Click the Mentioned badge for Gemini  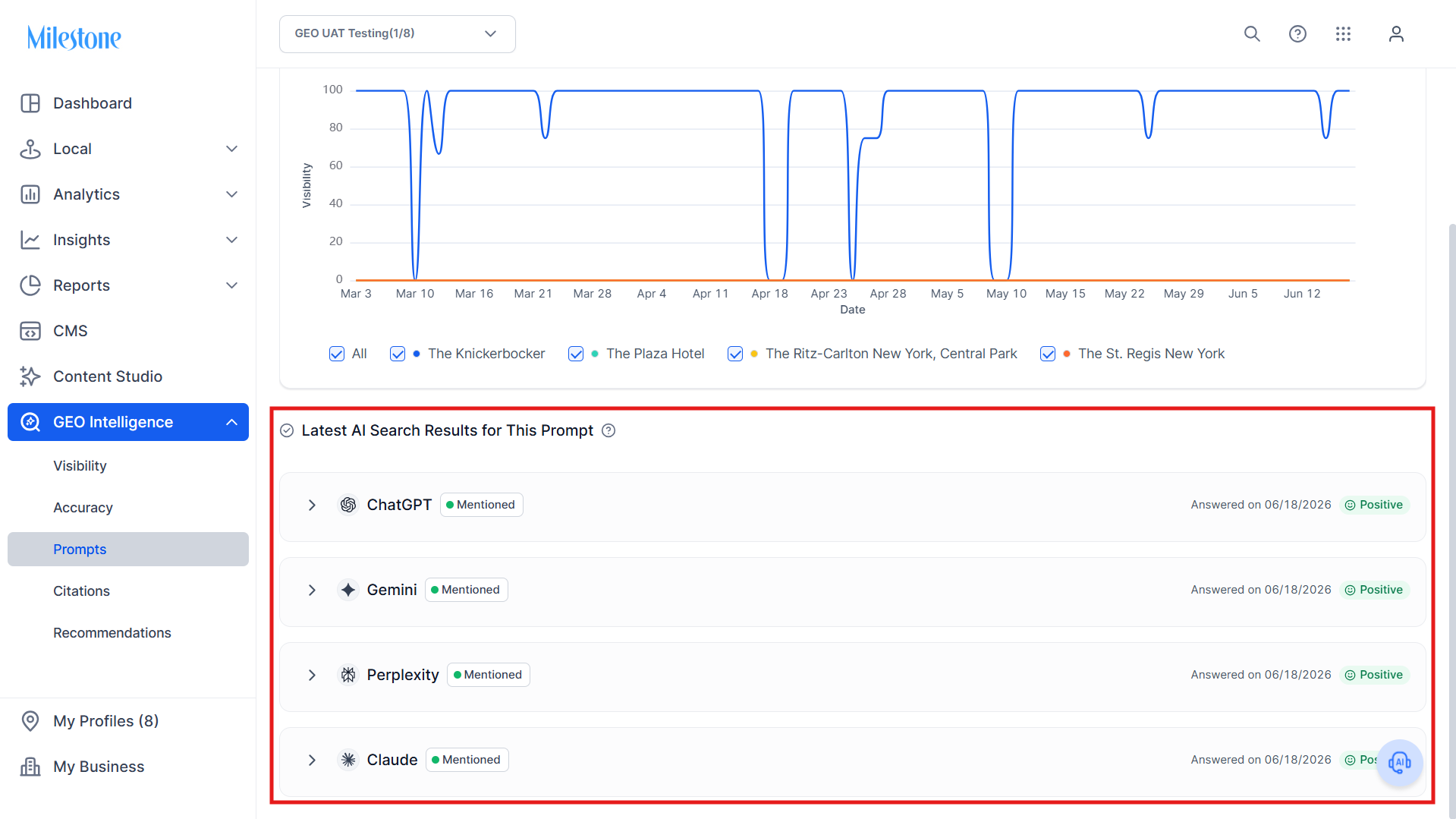click(467, 590)
